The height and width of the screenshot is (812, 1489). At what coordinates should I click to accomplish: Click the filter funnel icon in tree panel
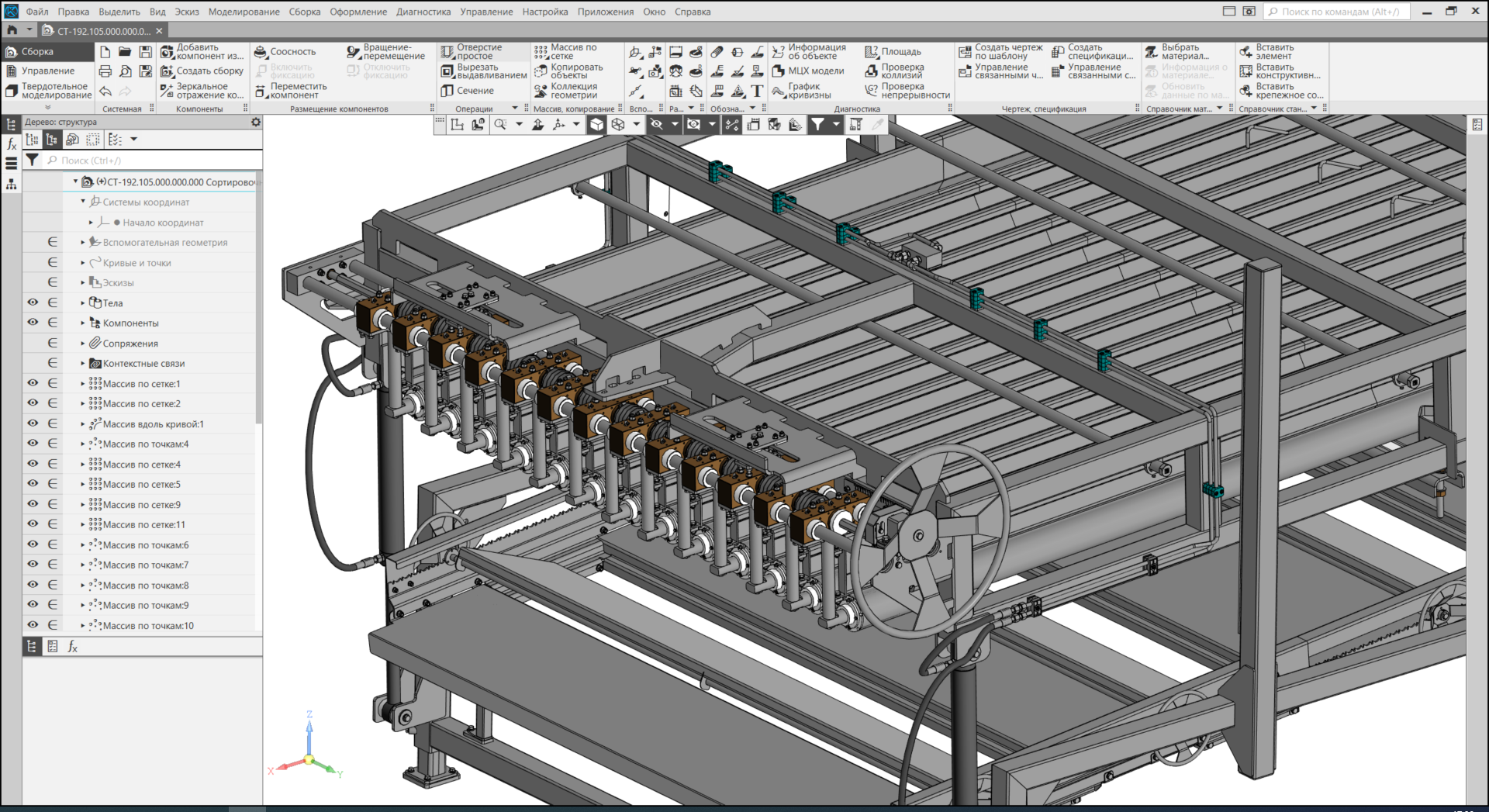32,160
